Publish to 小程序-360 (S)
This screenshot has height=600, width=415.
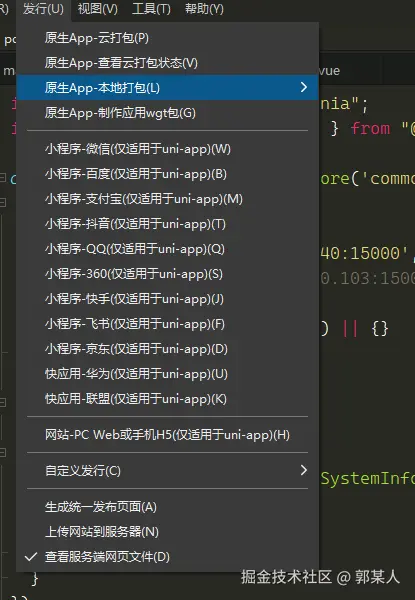tap(168, 274)
